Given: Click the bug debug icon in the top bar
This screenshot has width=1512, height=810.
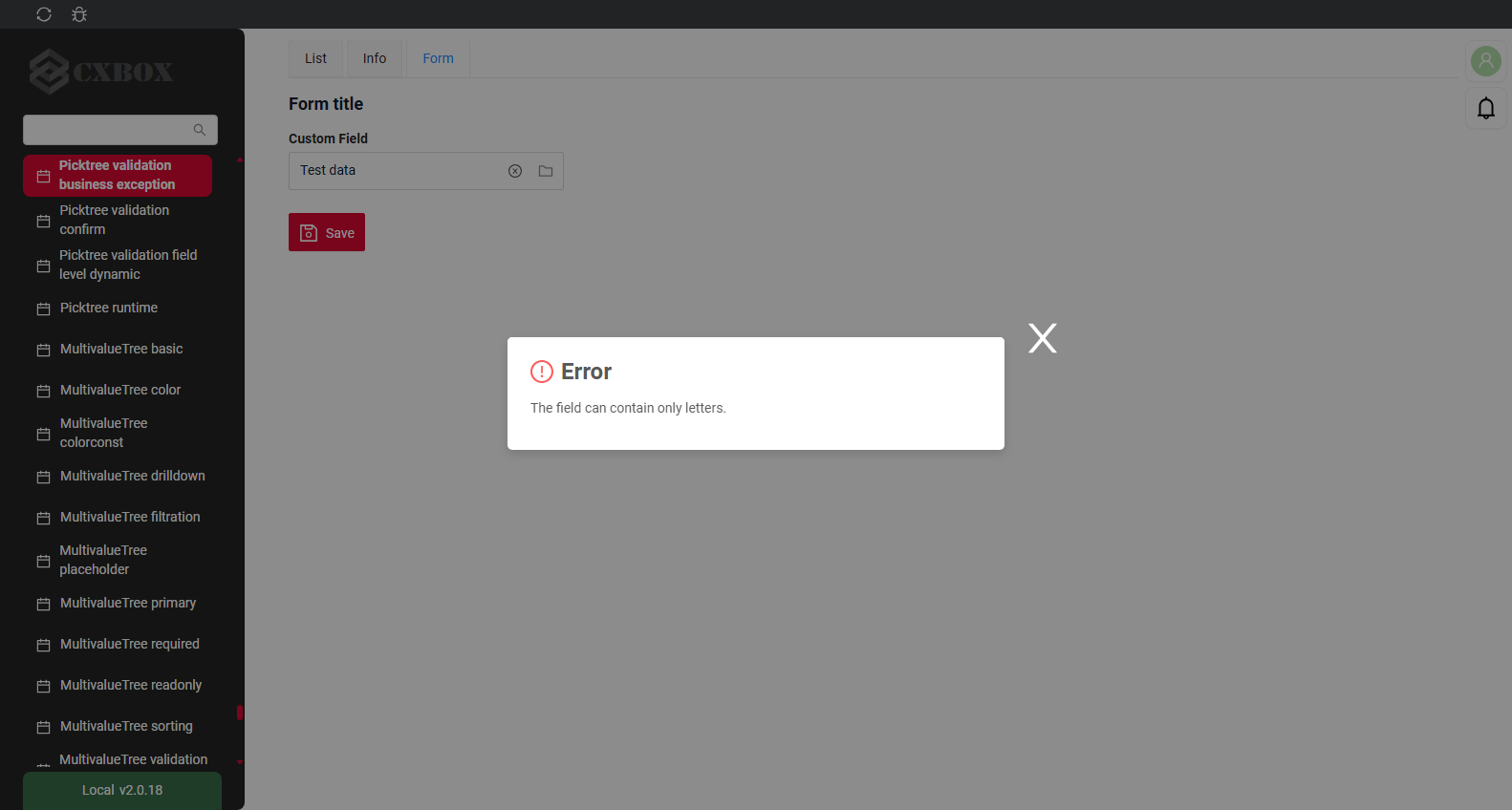Looking at the screenshot, I should (x=79, y=14).
